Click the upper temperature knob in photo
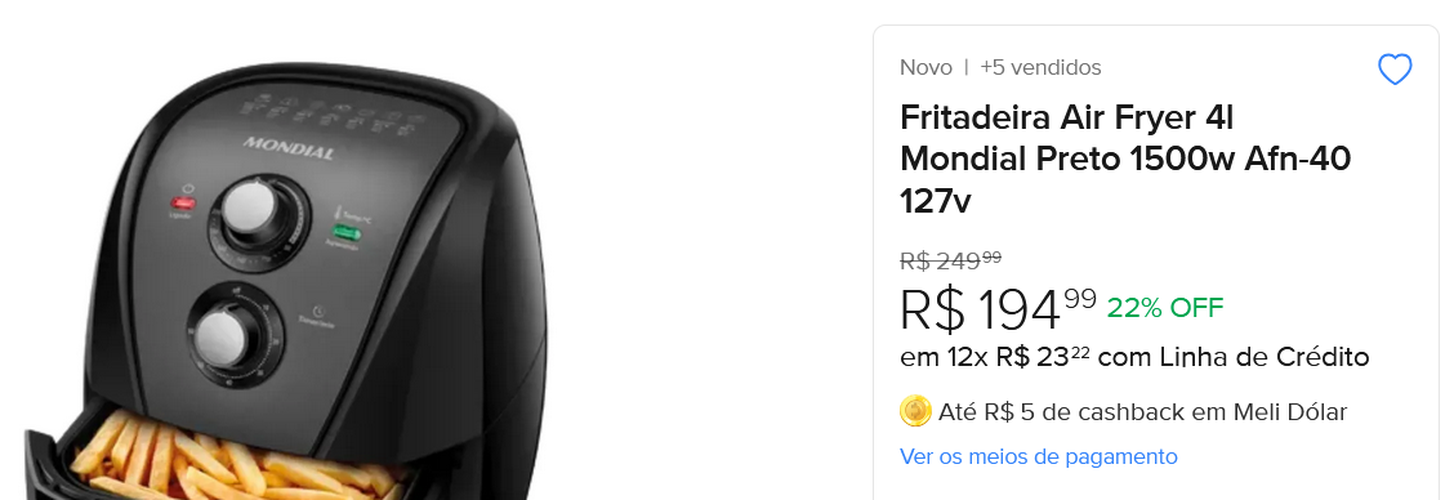Viewport: 1454px width, 500px height. (x=252, y=211)
